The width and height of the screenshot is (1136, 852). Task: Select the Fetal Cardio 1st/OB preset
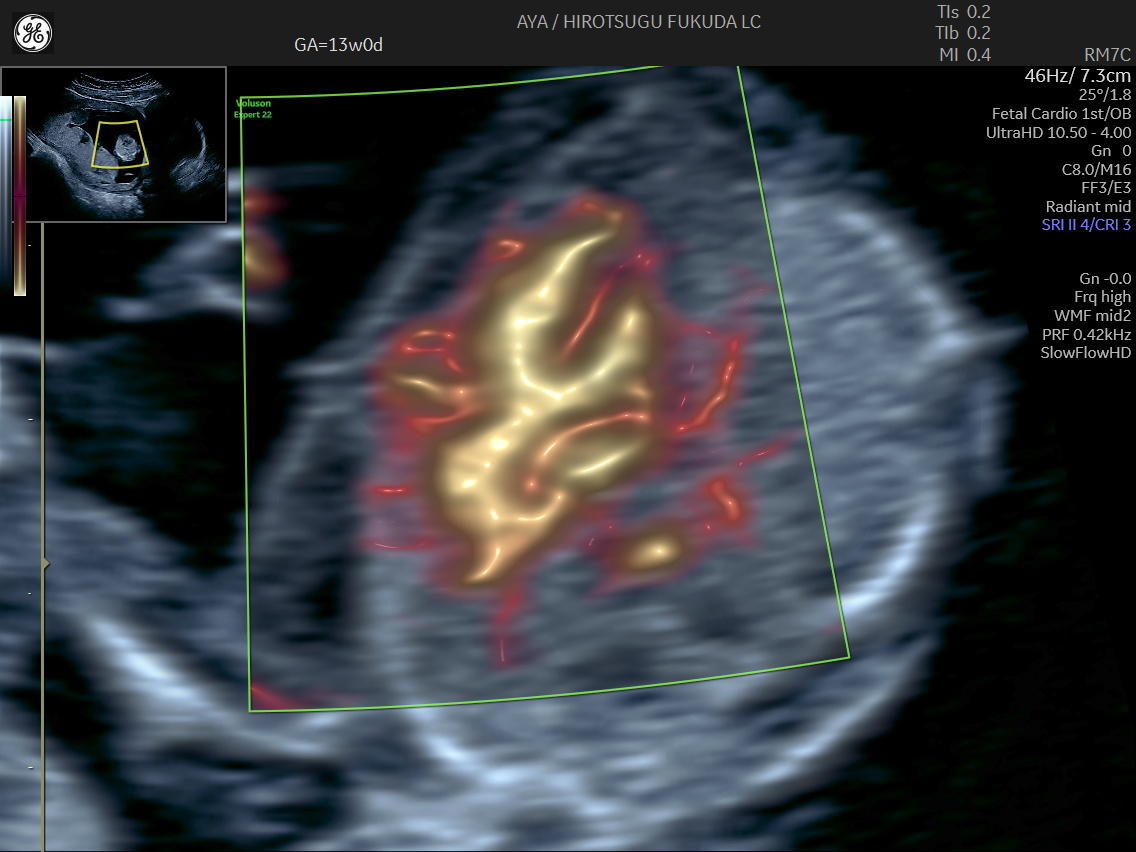pos(1061,114)
